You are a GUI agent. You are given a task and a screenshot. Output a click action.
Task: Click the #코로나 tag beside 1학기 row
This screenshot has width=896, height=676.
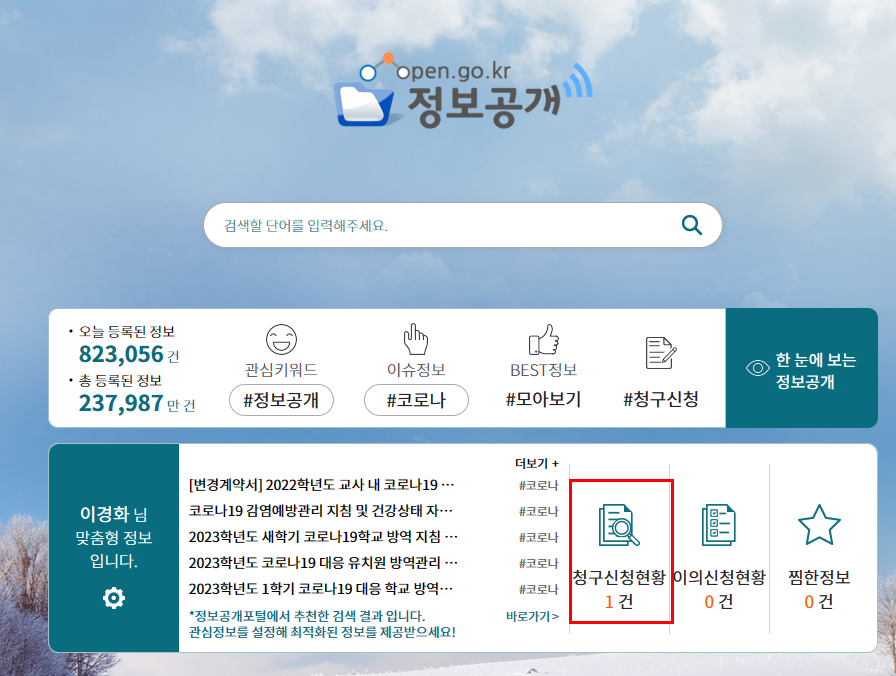click(x=538, y=589)
